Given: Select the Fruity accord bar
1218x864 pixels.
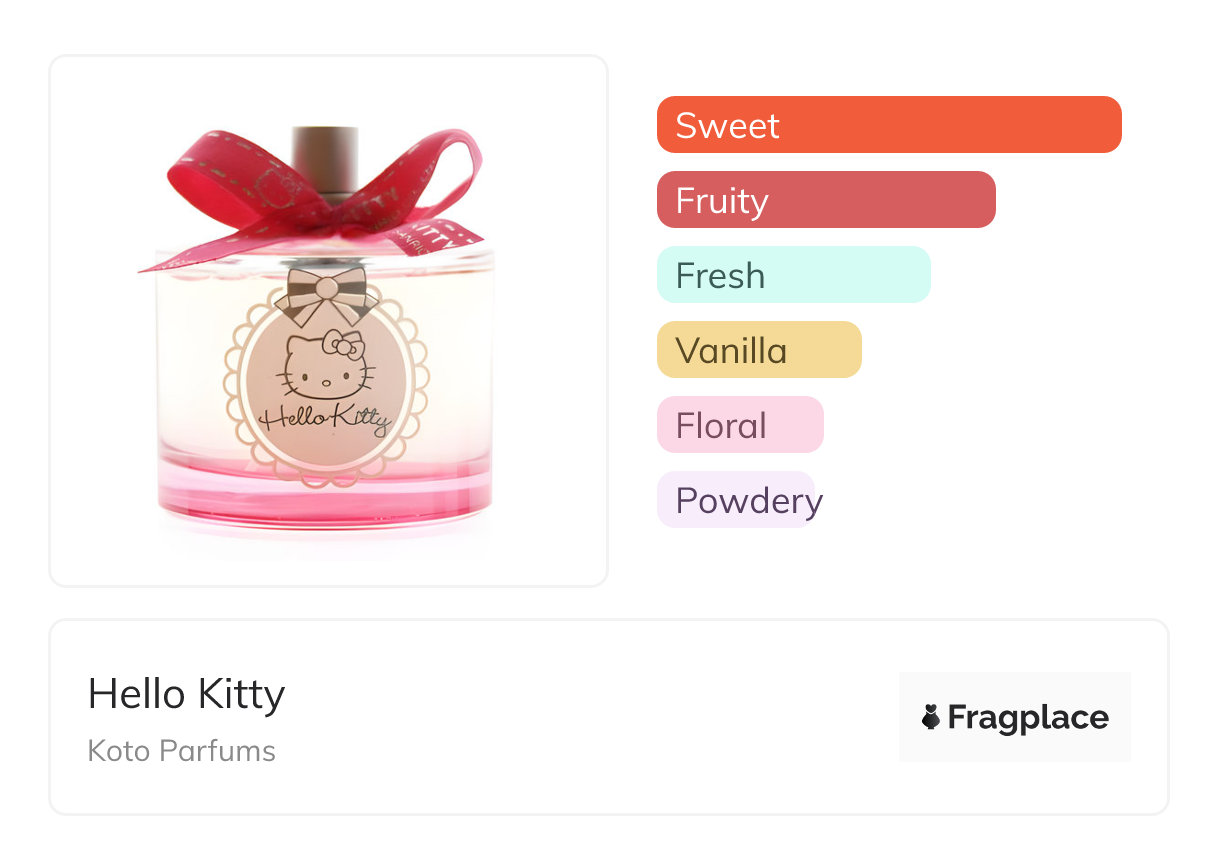Looking at the screenshot, I should pos(825,200).
